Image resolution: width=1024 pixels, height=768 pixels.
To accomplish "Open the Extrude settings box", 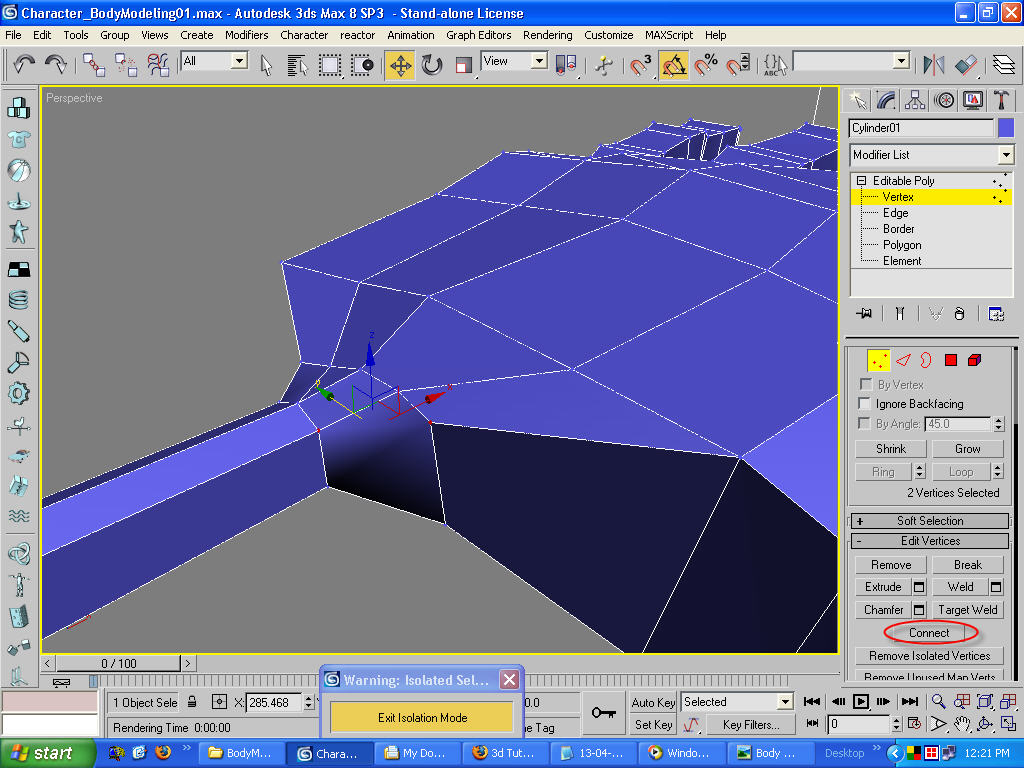I will pyautogui.click(x=919, y=587).
